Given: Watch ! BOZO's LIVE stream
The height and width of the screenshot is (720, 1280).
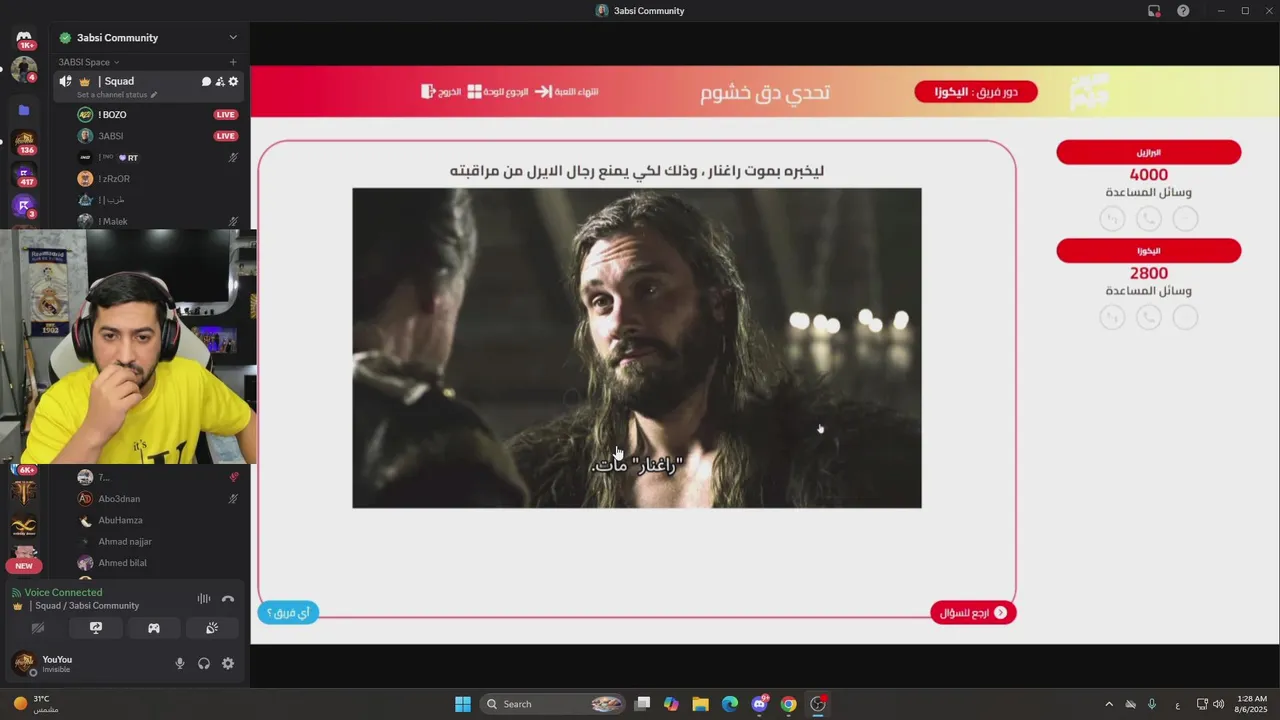Looking at the screenshot, I should click(x=226, y=115).
